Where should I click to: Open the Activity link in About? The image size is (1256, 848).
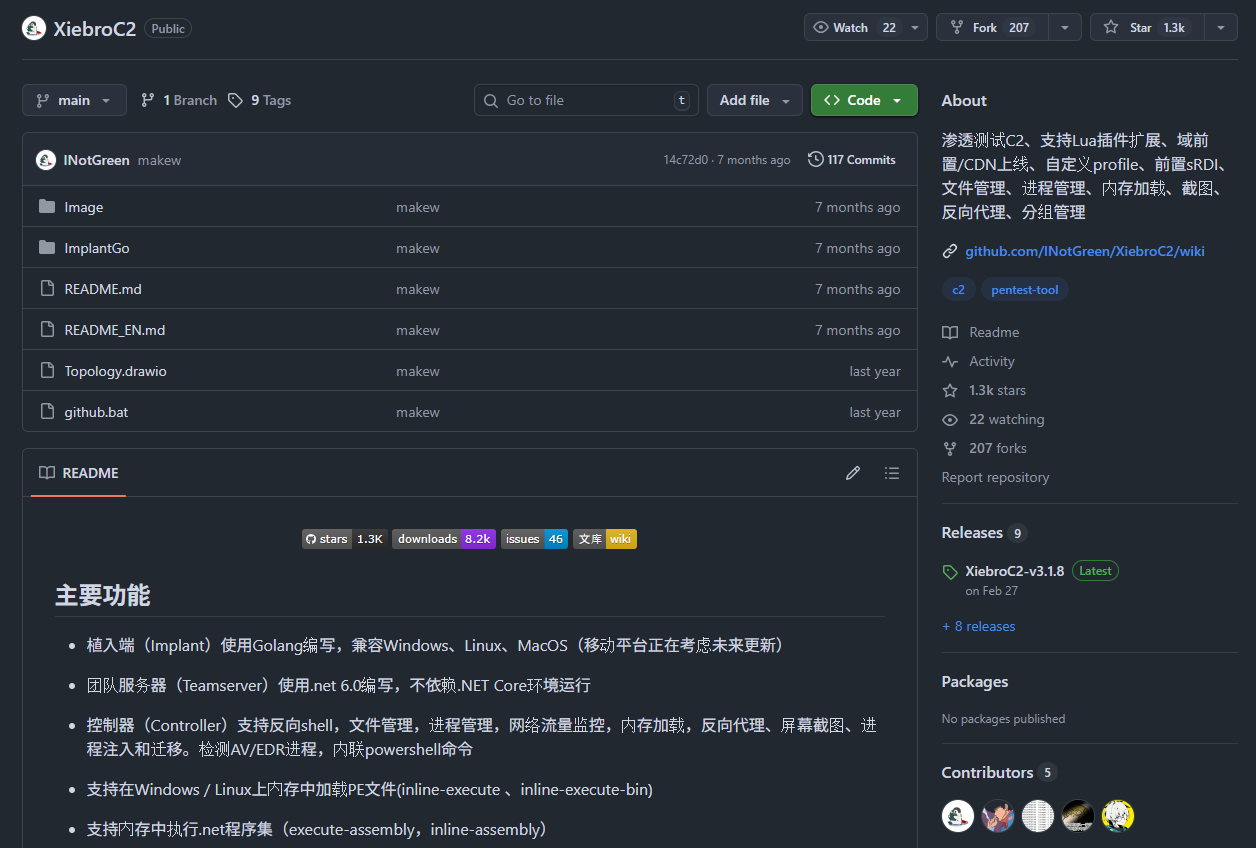[x=991, y=361]
